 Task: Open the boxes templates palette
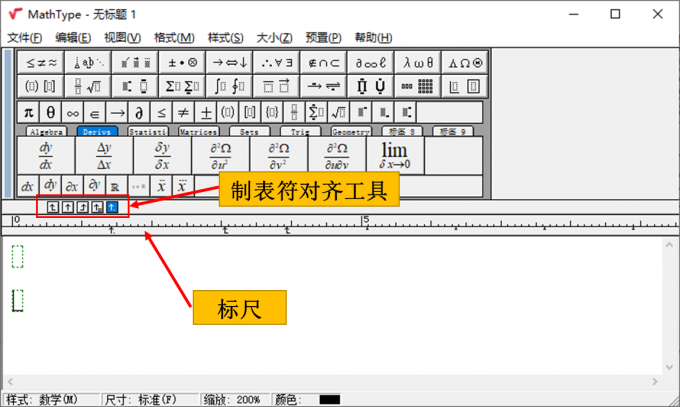click(x=465, y=86)
